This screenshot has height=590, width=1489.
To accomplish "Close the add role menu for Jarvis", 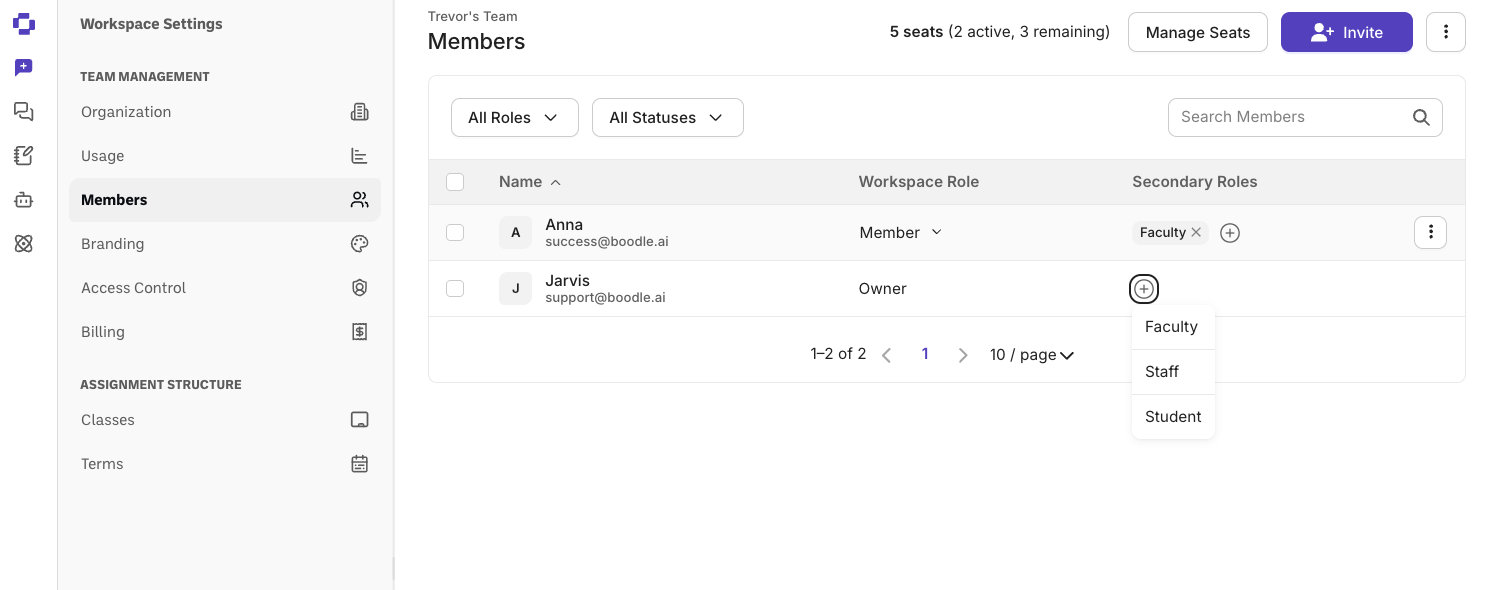I will (x=1144, y=289).
